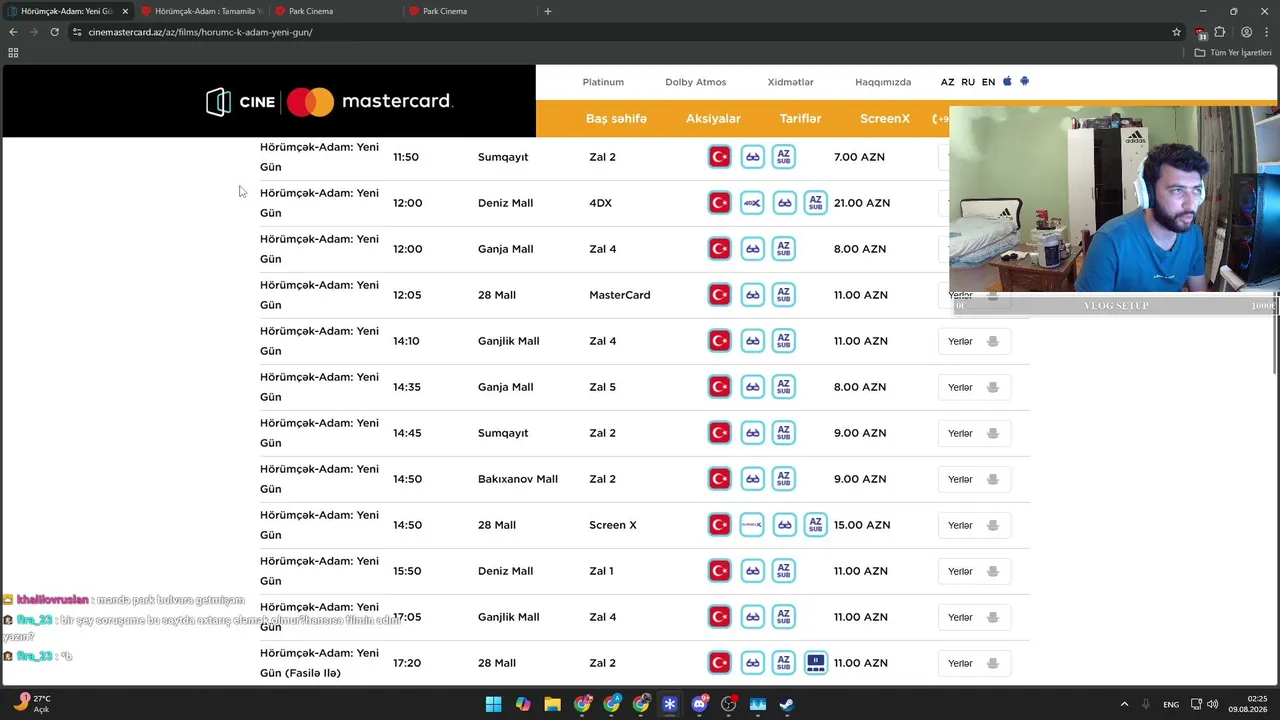The image size is (1280, 720).
Task: Open a new browser tab
Action: coord(547,11)
